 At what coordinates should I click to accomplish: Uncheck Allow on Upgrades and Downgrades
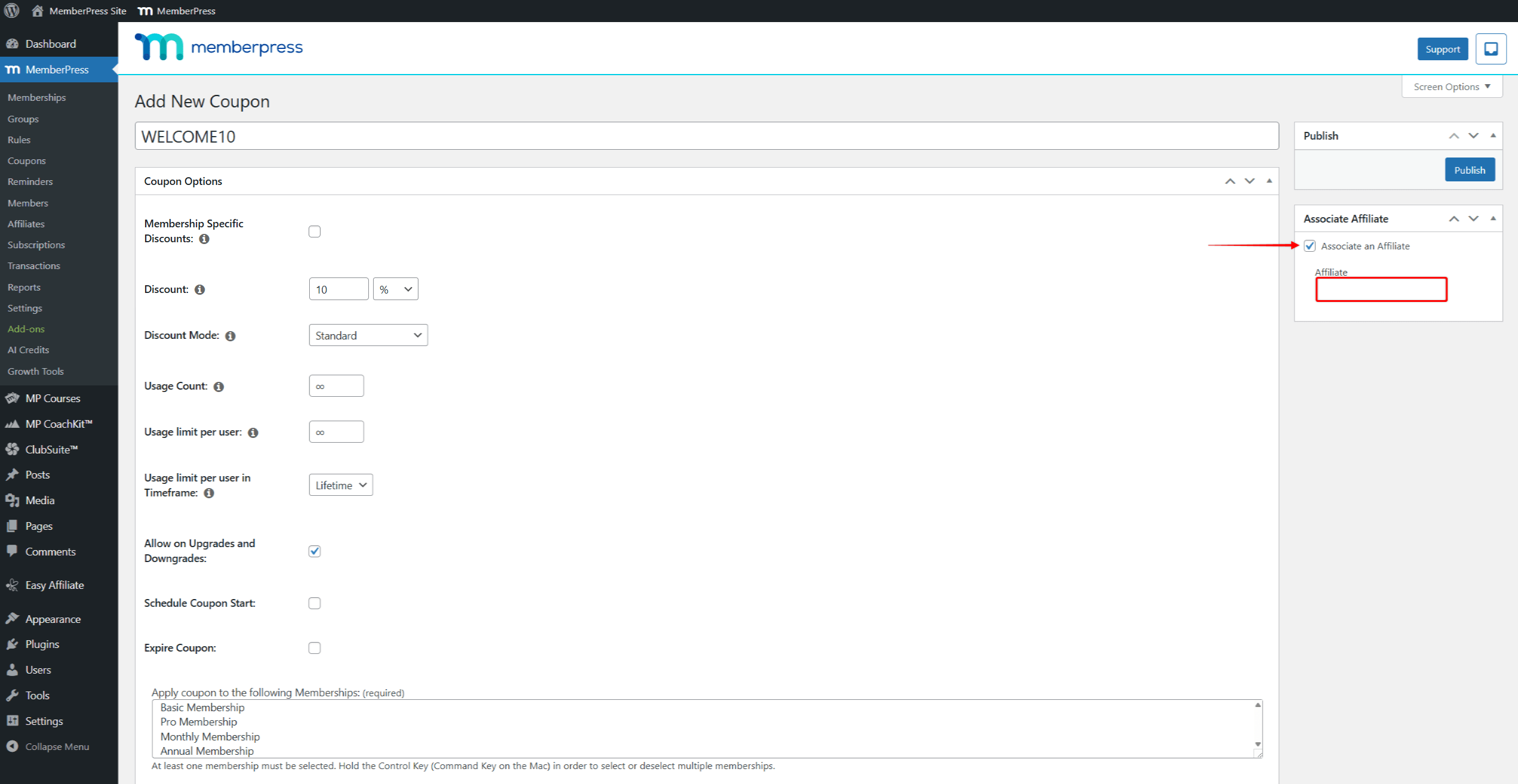pyautogui.click(x=315, y=551)
